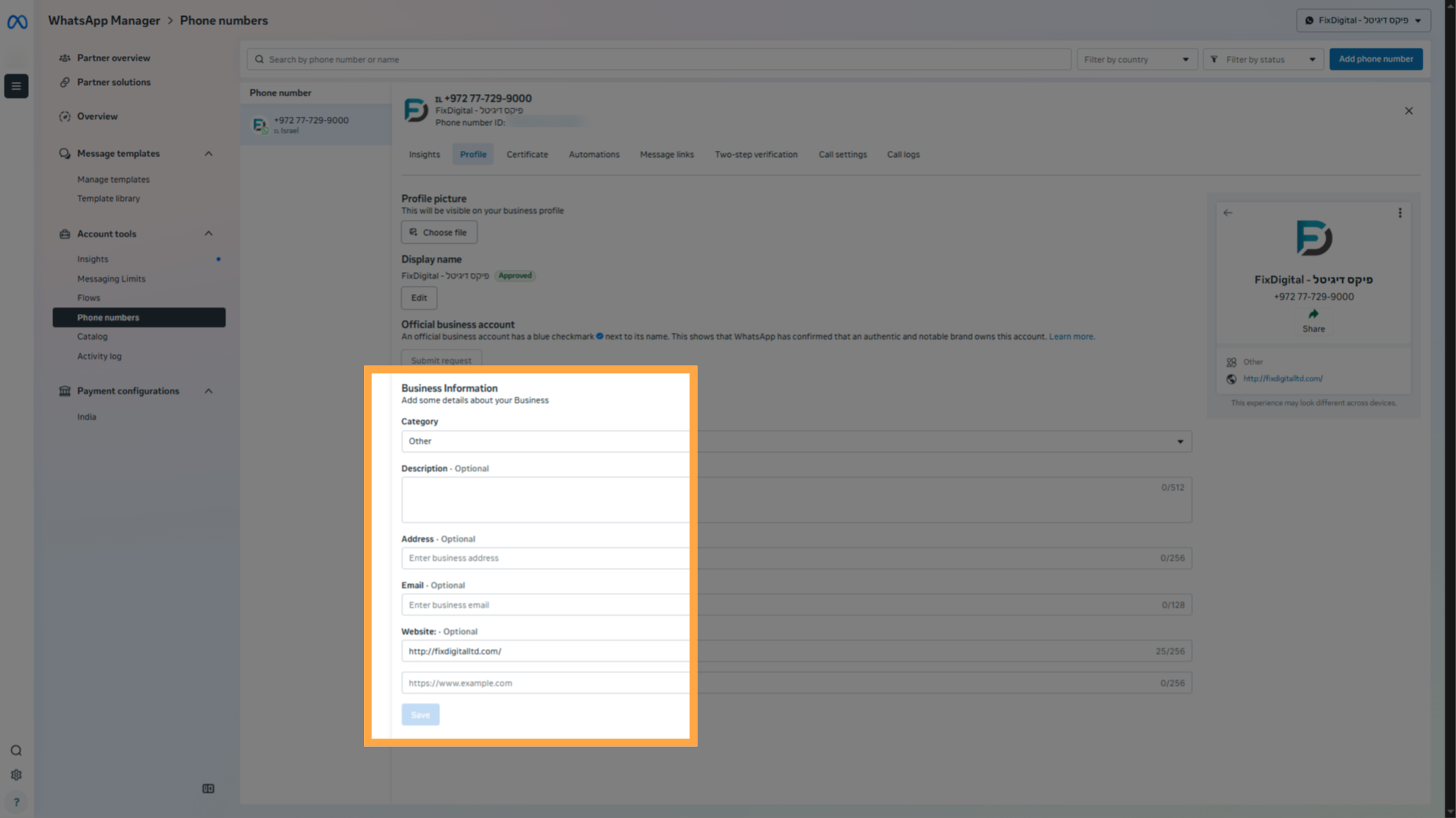1456x818 pixels.
Task: Click WhatsApp Manager breadcrumb
Action: pyautogui.click(x=104, y=20)
